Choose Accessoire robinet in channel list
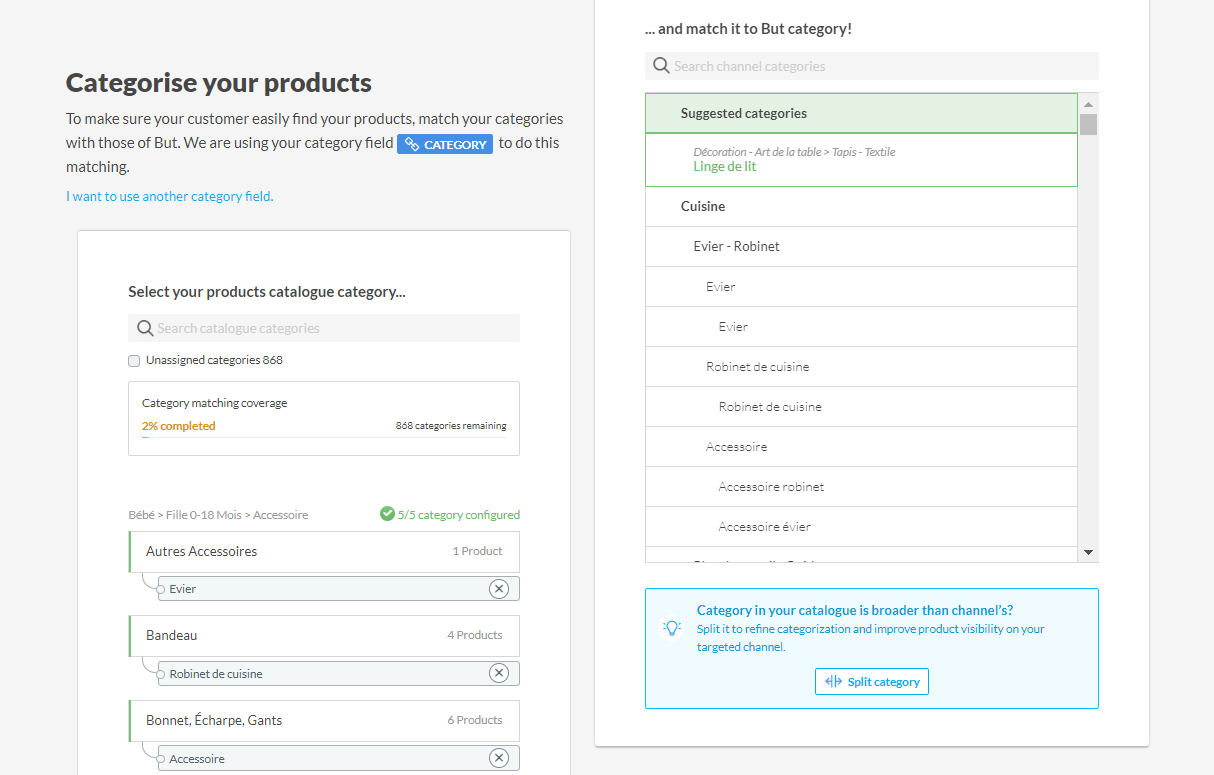The height and width of the screenshot is (775, 1214). (771, 487)
